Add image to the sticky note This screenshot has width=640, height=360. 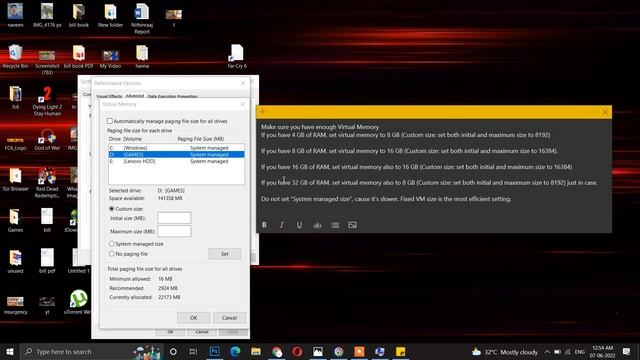pos(352,225)
